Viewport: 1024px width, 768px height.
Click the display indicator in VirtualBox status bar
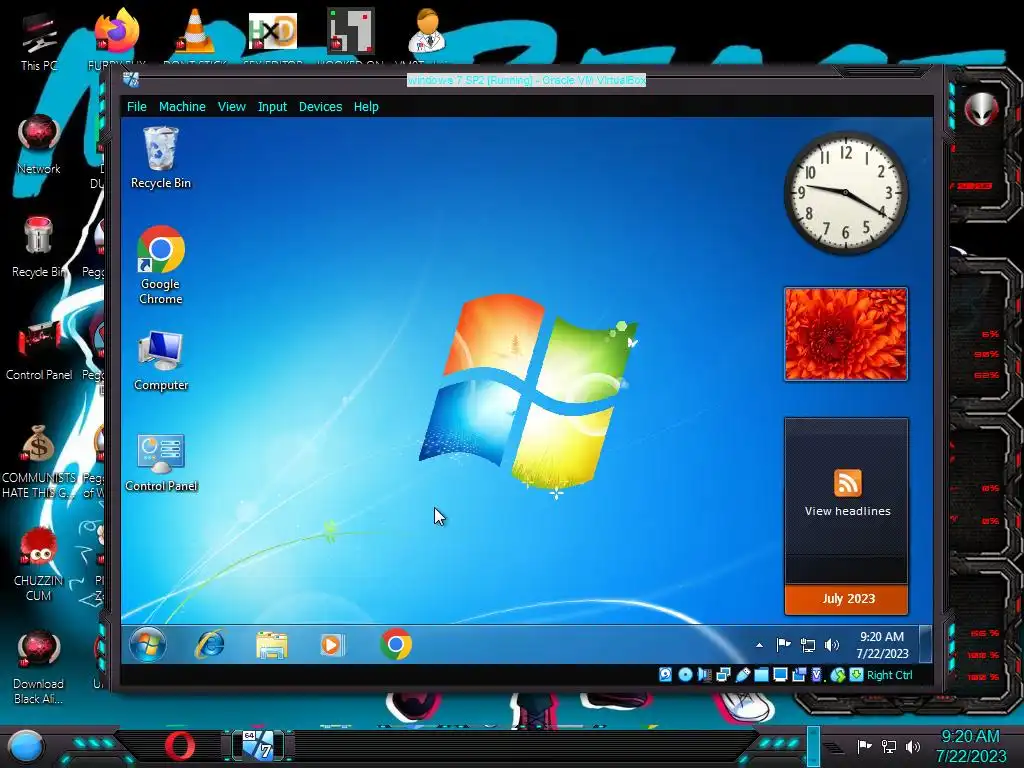tap(780, 675)
